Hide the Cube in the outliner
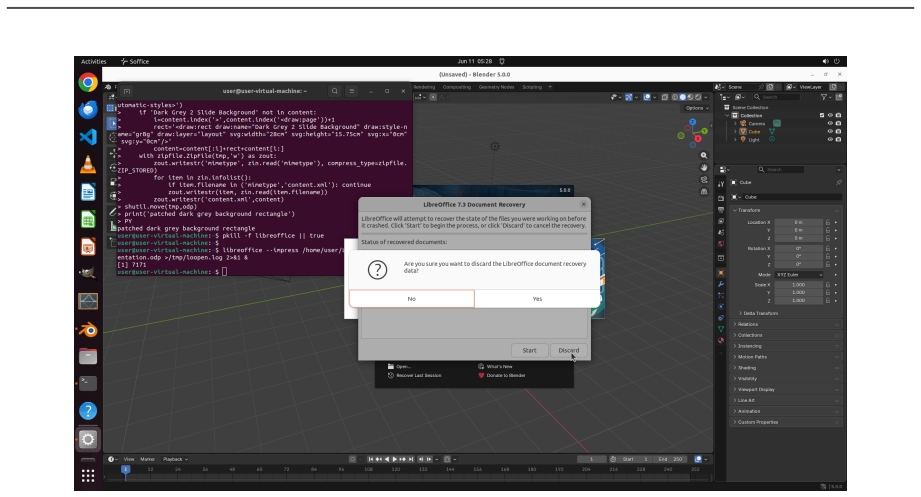This screenshot has width=921, height=497. 830,132
